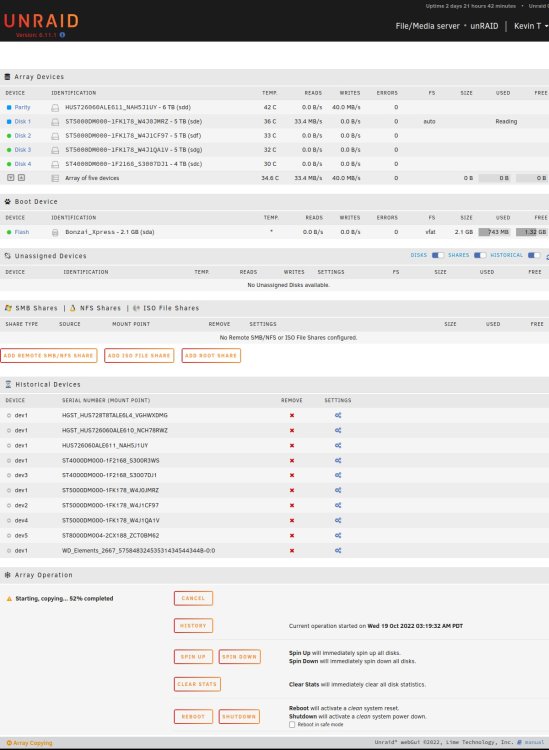Click drive icon next to ST4000DM000 (sdc)

point(55,164)
